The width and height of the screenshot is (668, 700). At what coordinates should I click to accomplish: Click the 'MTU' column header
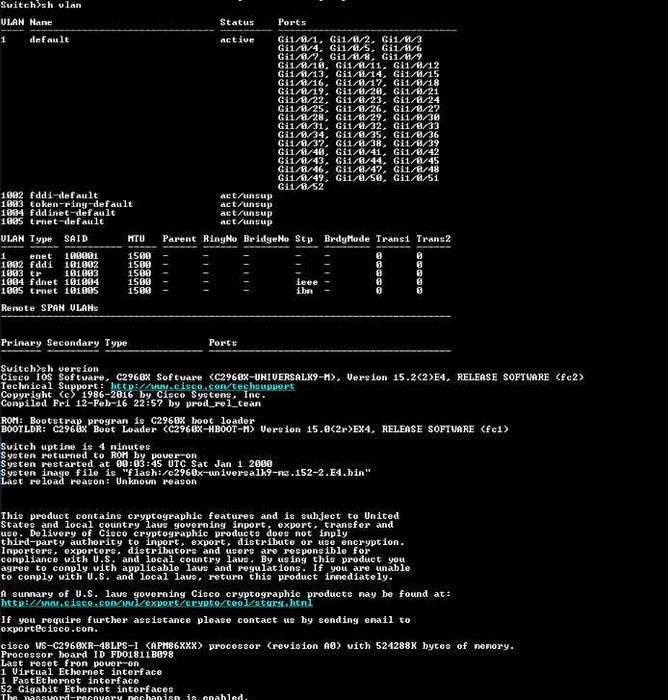136,239
